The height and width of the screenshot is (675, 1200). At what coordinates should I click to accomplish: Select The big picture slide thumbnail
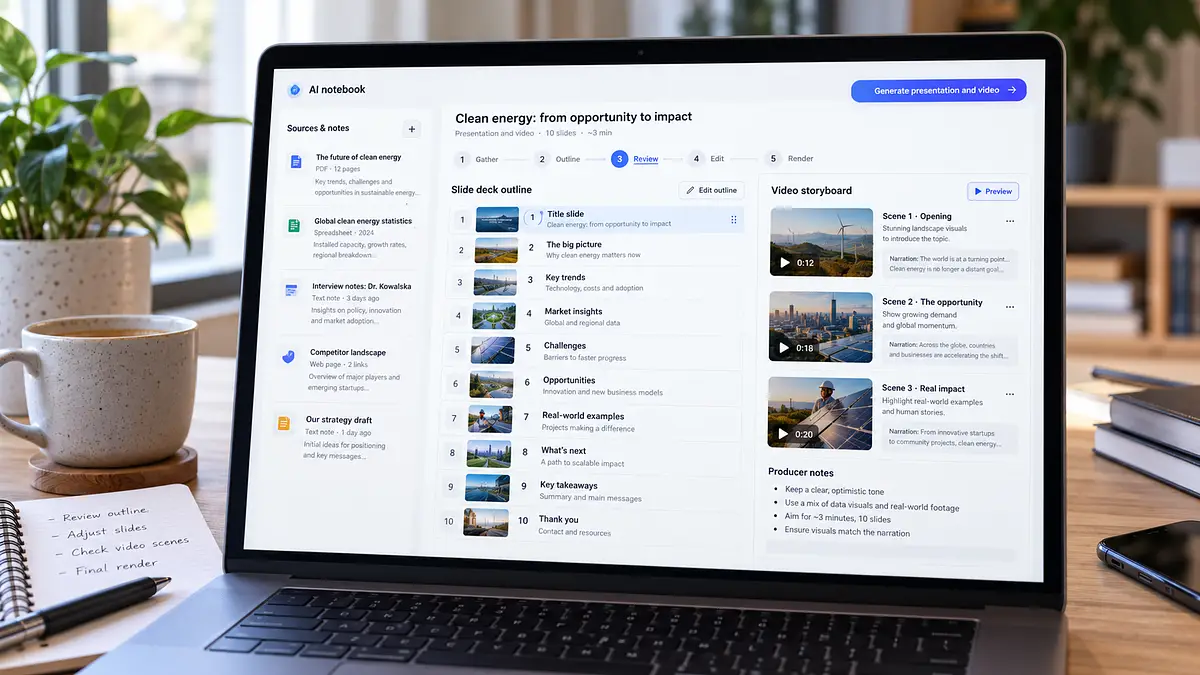click(x=496, y=250)
